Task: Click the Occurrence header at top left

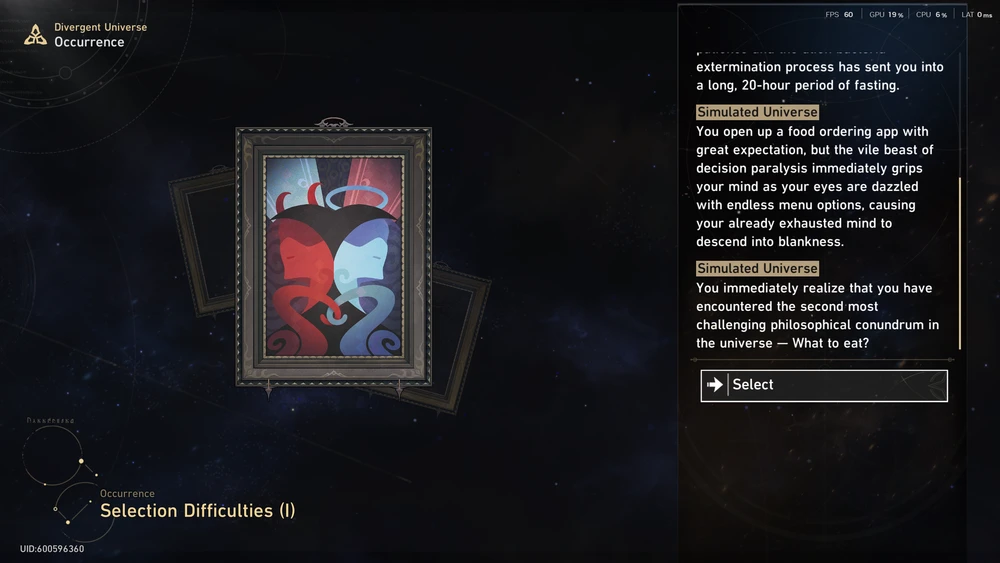Action: [x=89, y=42]
